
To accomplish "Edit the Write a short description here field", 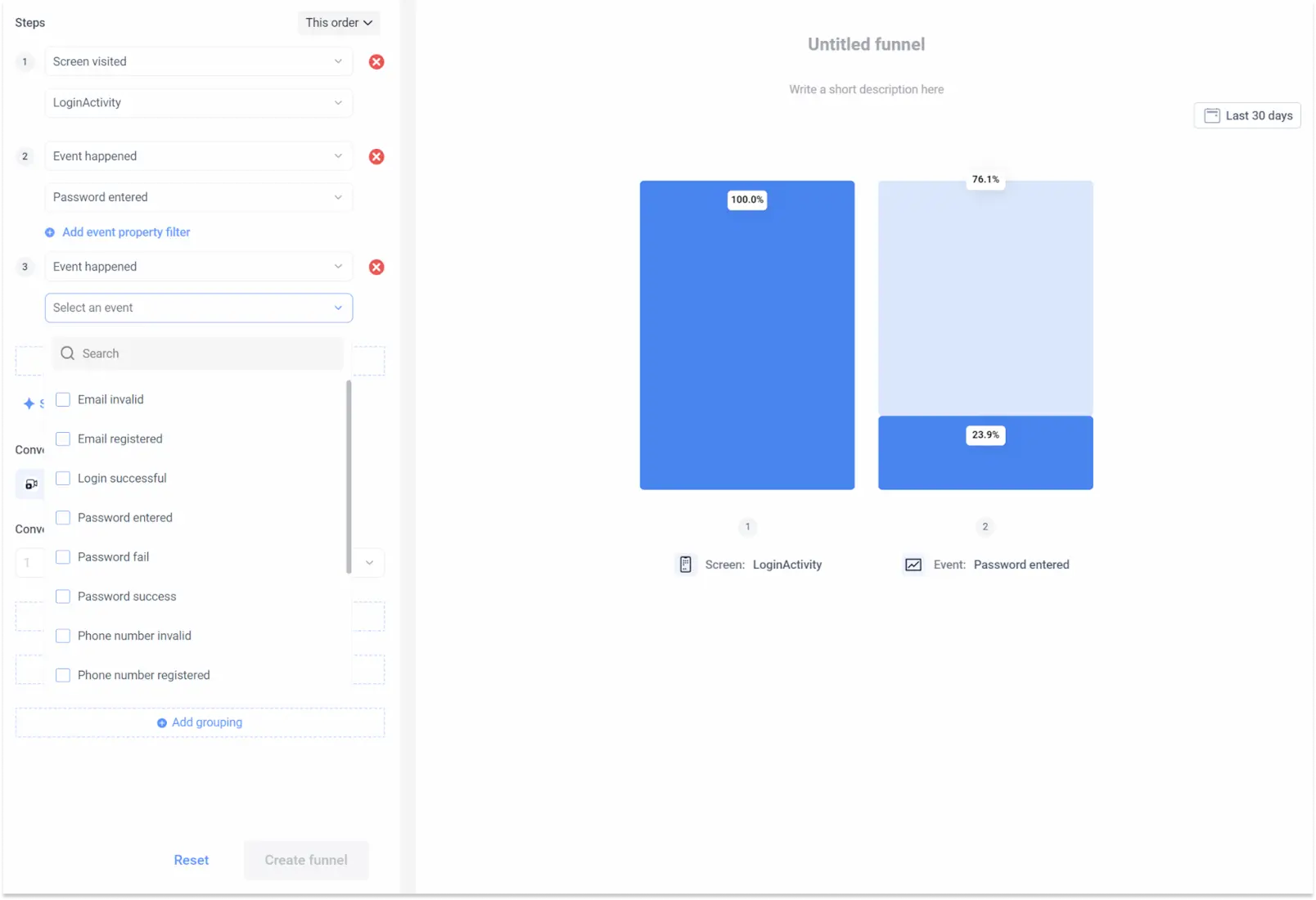I will (x=867, y=89).
